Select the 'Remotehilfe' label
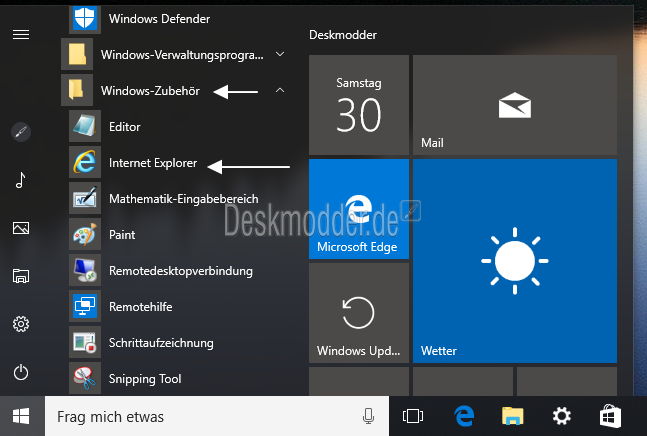 (141, 307)
